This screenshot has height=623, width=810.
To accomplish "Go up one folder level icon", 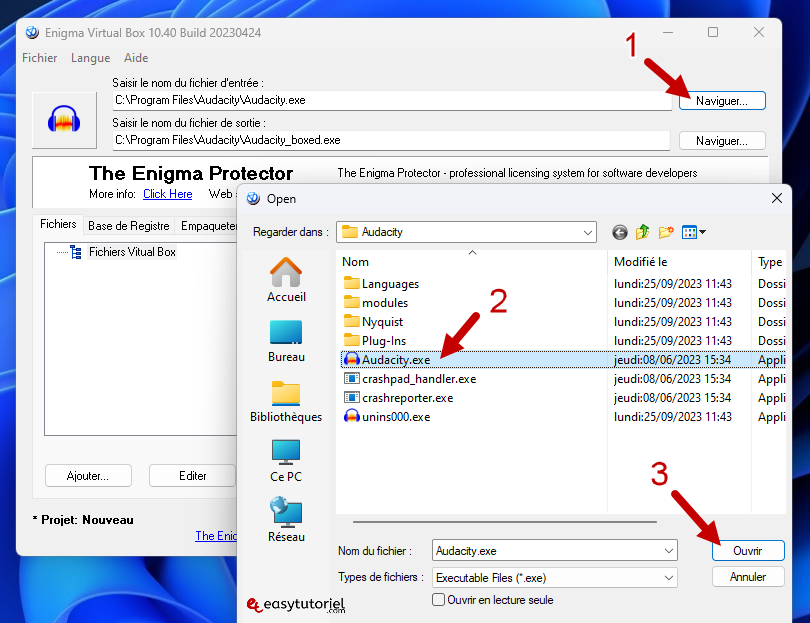I will point(642,232).
